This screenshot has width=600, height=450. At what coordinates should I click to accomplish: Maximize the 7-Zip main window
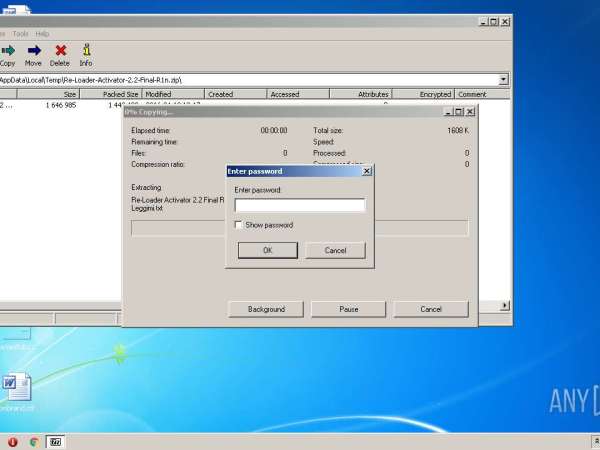[494, 22]
